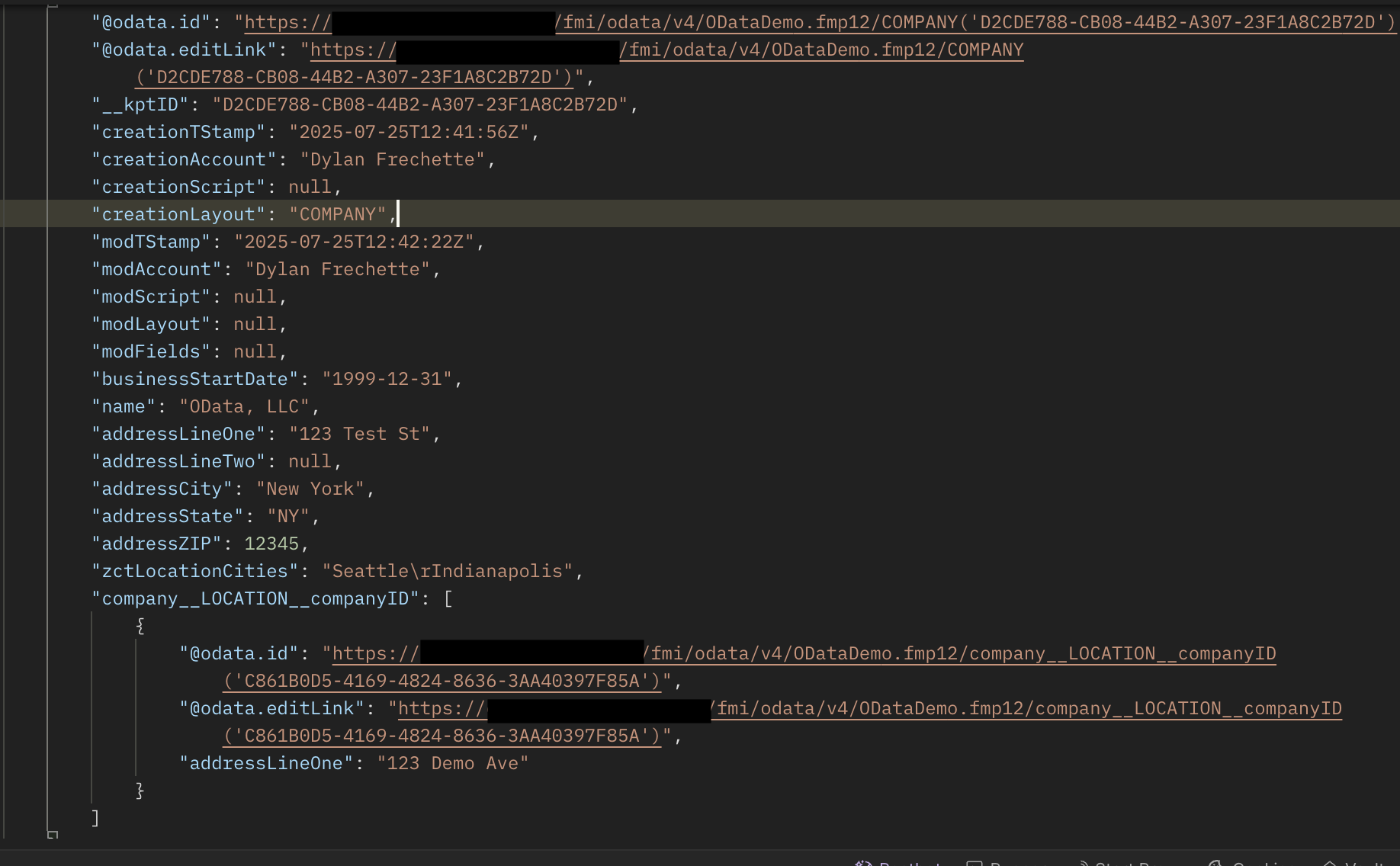Click the addressZIP number 12345

(271, 544)
